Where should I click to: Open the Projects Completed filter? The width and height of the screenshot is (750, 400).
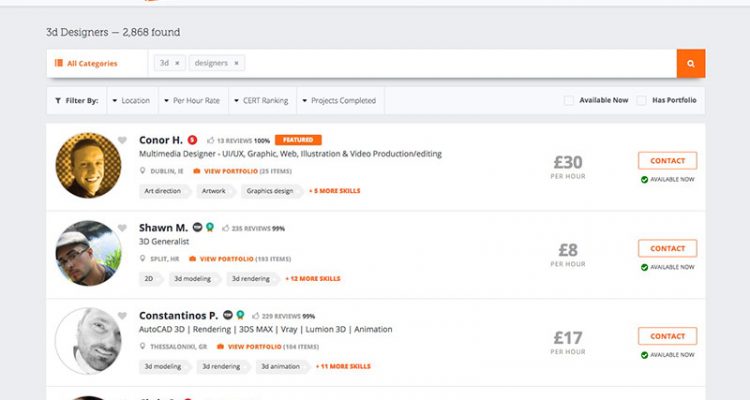(339, 100)
